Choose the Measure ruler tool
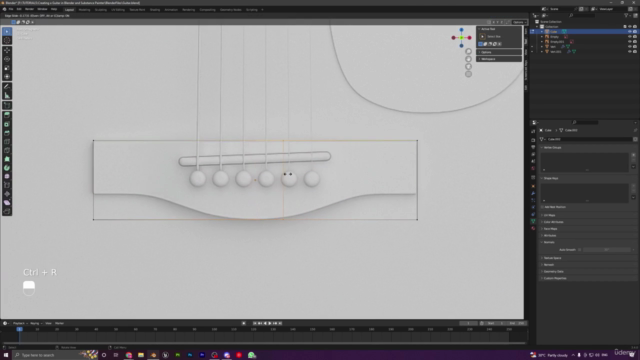Image resolution: width=640 pixels, height=360 pixels. coord(7,96)
